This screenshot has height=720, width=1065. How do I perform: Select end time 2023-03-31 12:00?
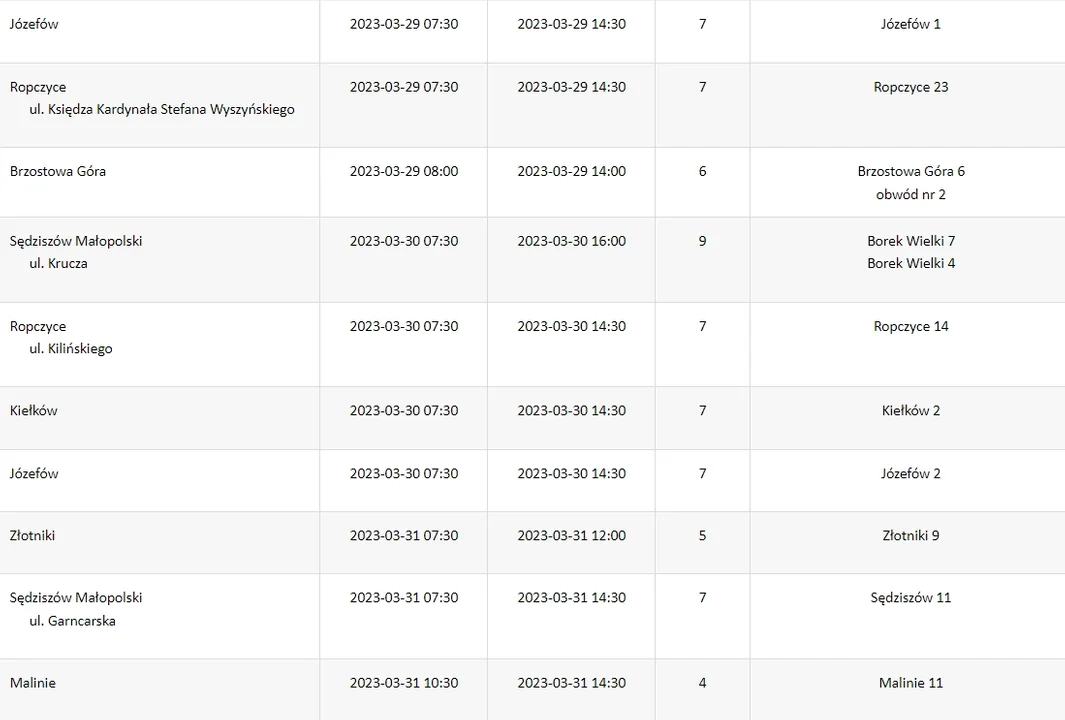tap(571, 536)
